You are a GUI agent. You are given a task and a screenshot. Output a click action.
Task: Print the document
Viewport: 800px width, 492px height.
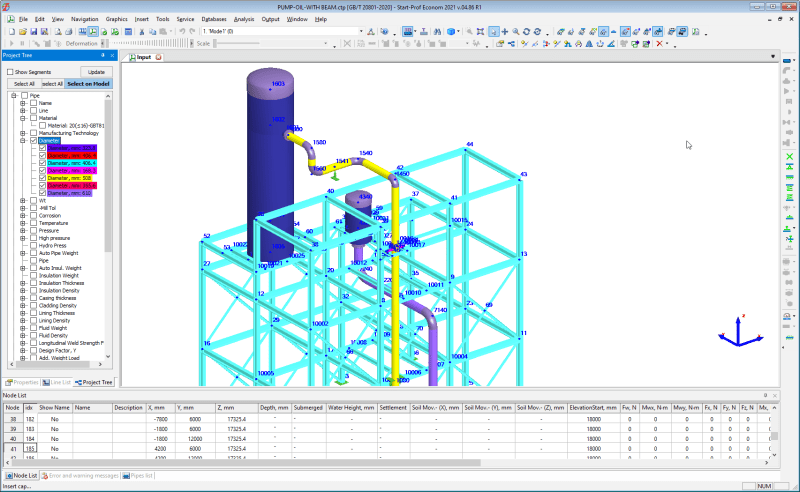pyautogui.click(x=68, y=32)
